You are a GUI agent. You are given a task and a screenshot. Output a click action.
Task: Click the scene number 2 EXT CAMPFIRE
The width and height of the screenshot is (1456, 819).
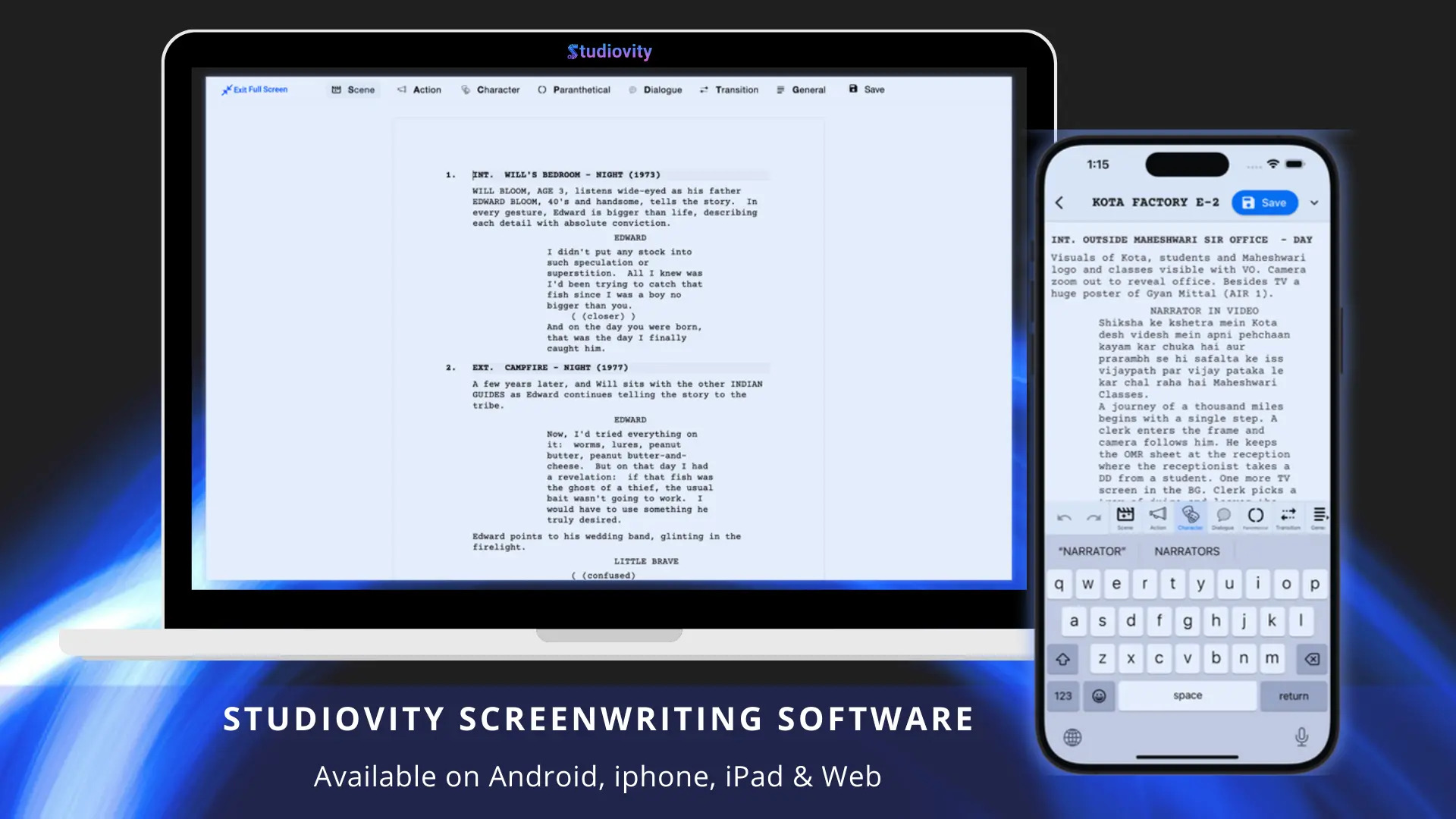549,367
